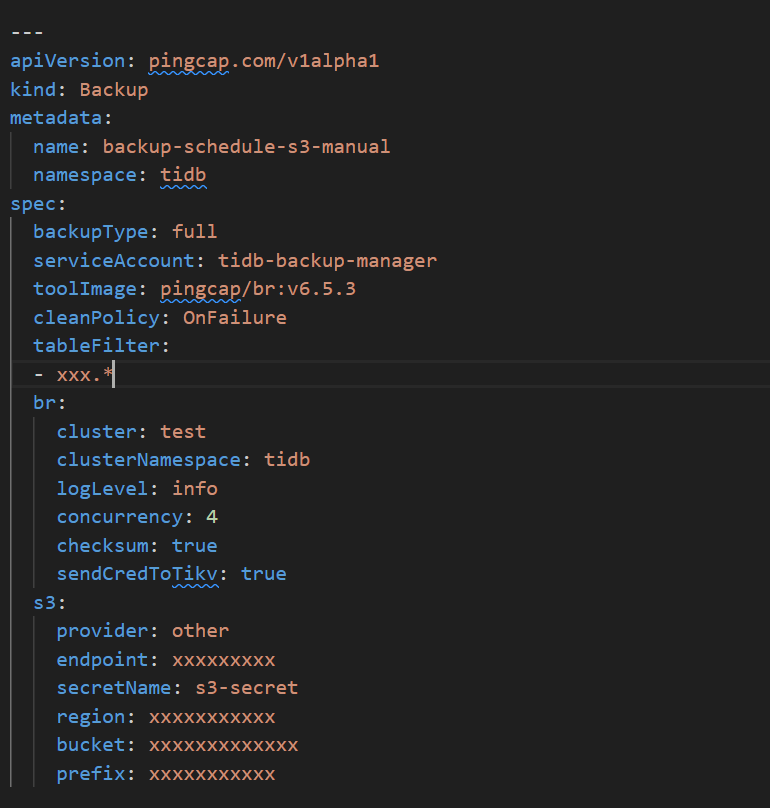This screenshot has width=770, height=808.
Task: Click the 'kind' key
Action: point(33,90)
